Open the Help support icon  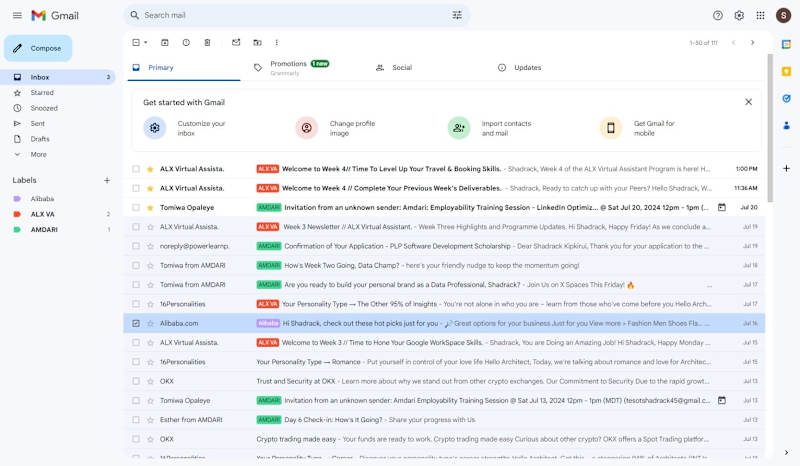pyautogui.click(x=718, y=15)
